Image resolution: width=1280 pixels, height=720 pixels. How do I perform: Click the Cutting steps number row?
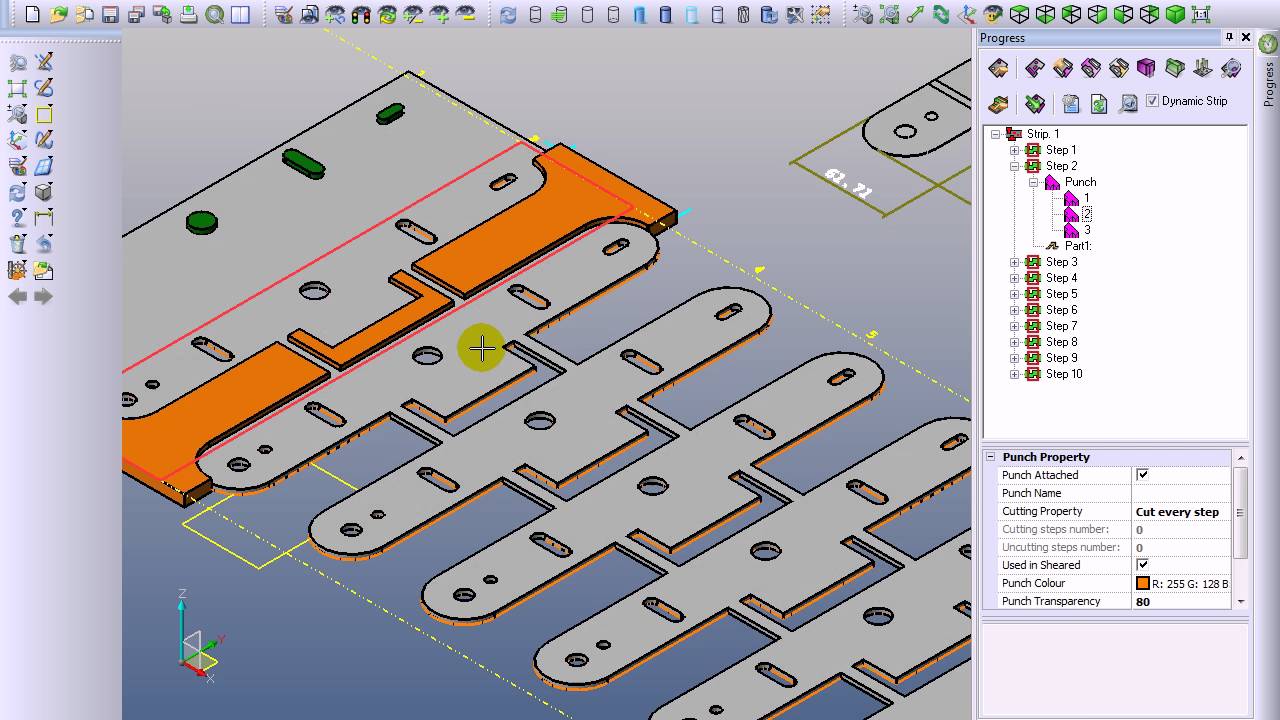click(x=1108, y=529)
